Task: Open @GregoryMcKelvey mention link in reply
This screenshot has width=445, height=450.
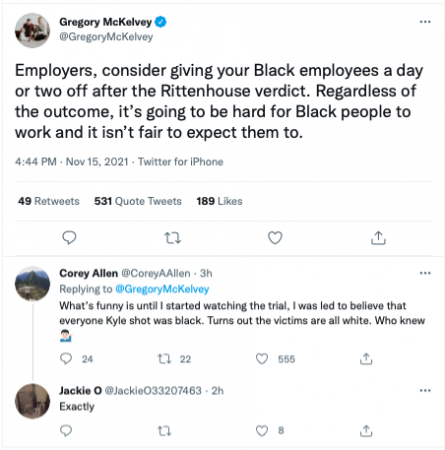Action: (x=162, y=289)
